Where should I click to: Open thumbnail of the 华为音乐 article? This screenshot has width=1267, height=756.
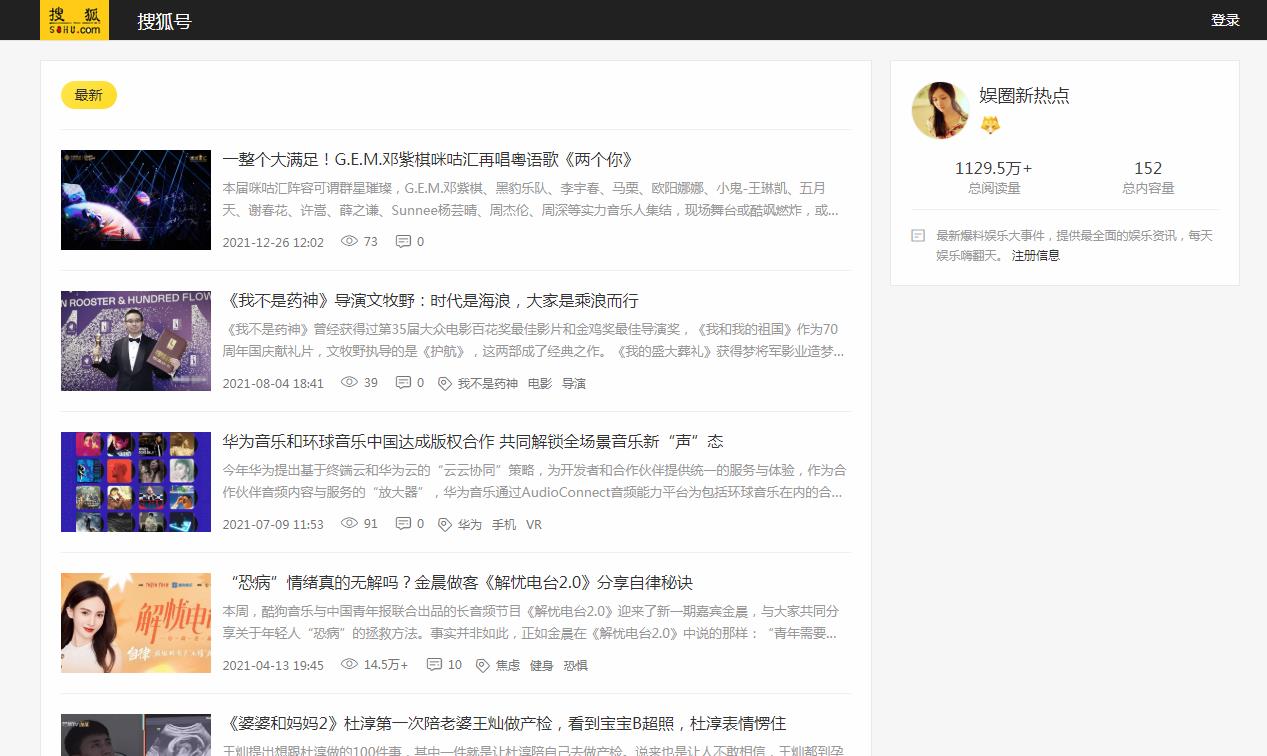coord(136,482)
